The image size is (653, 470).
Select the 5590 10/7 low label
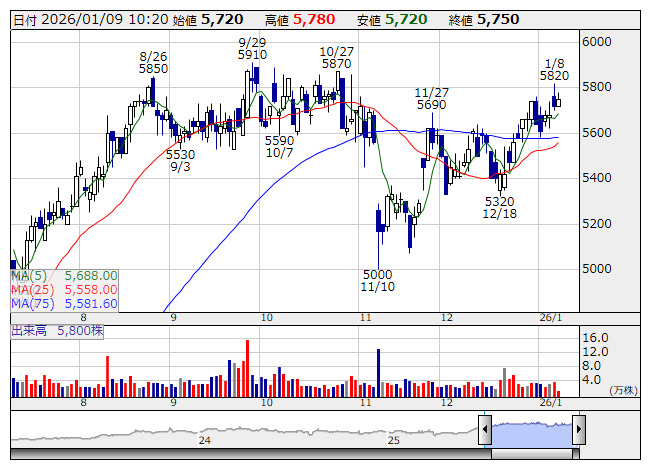[279, 147]
